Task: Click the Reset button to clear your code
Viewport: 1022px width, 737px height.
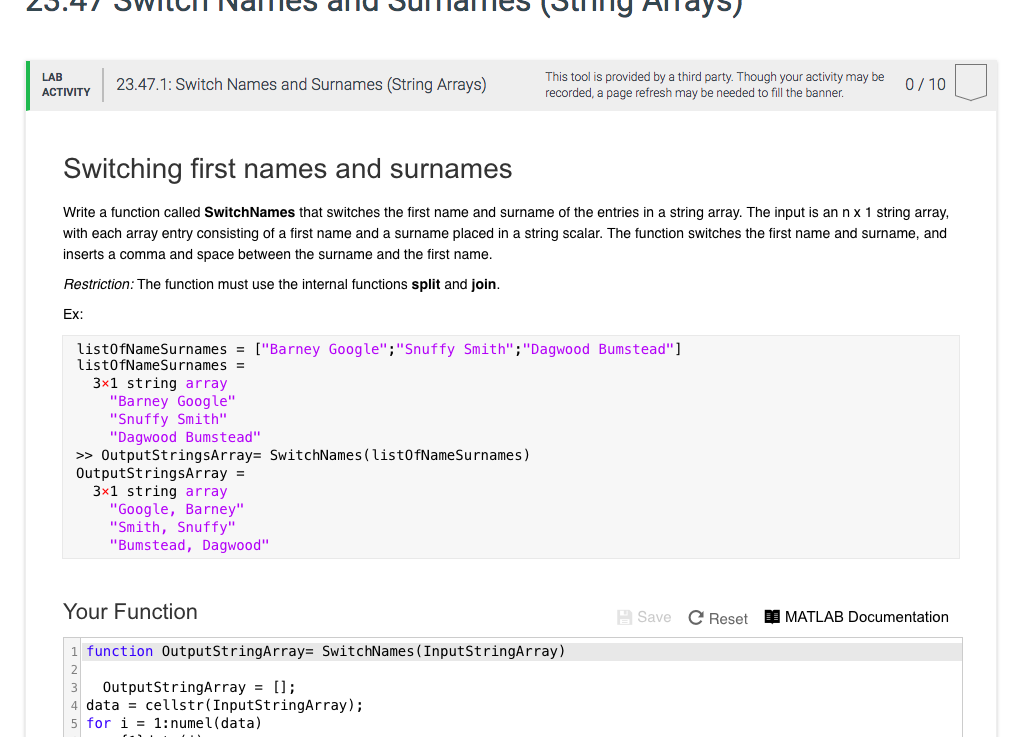Action: (x=717, y=617)
